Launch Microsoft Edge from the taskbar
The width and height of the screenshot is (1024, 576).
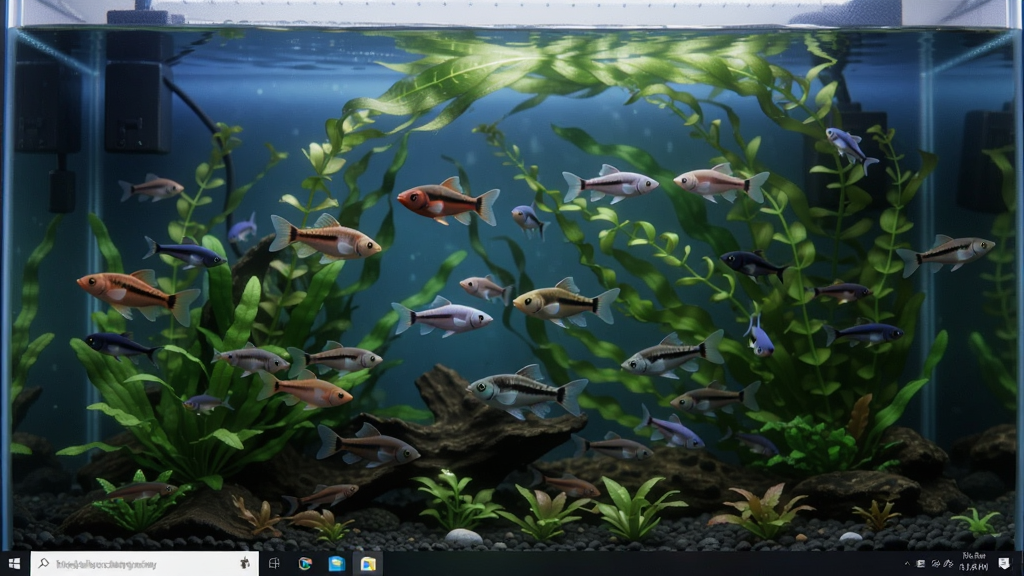click(x=305, y=564)
